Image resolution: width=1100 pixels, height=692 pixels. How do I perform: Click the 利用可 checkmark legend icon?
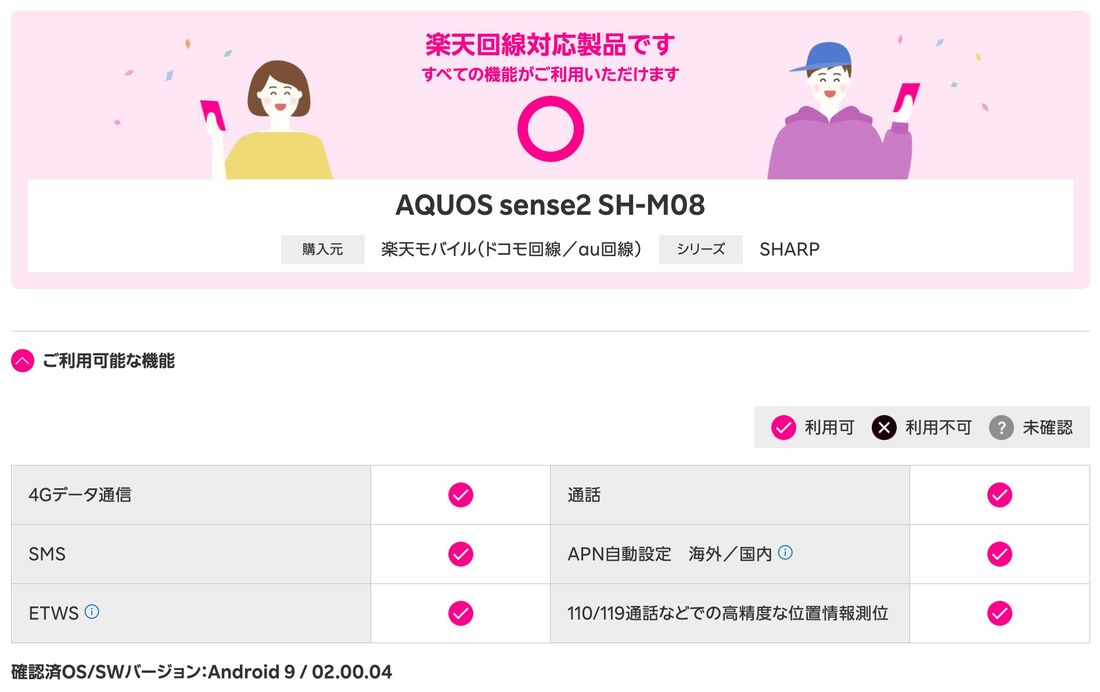[x=782, y=427]
